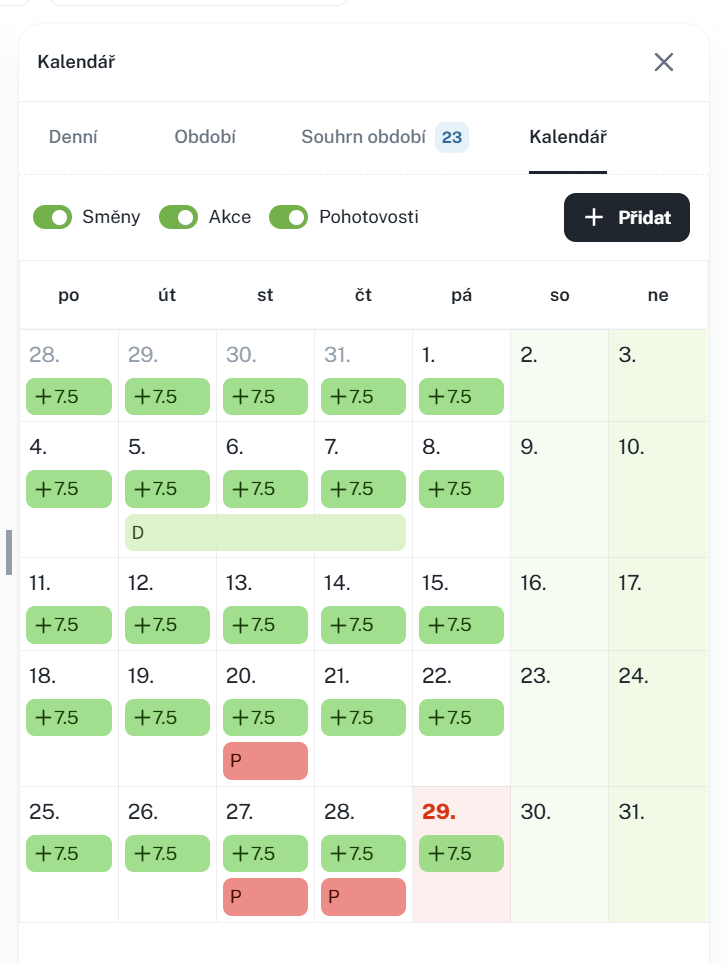The width and height of the screenshot is (727, 964).
Task: Select the +7.5 shift on the 4th
Action: [x=69, y=489]
